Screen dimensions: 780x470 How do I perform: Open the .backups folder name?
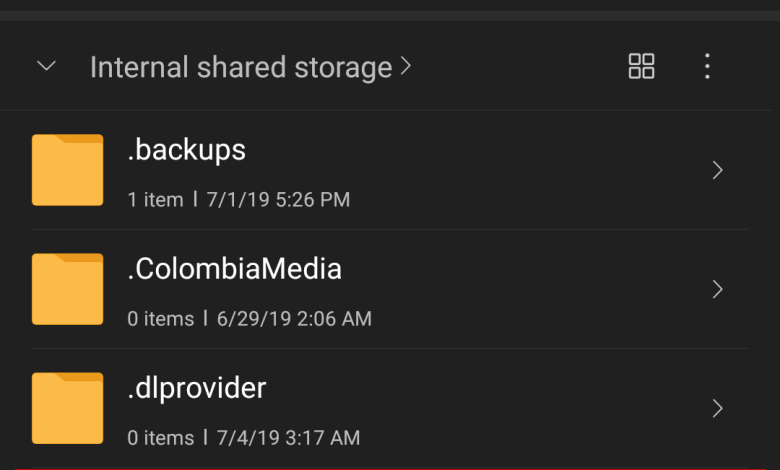187,150
